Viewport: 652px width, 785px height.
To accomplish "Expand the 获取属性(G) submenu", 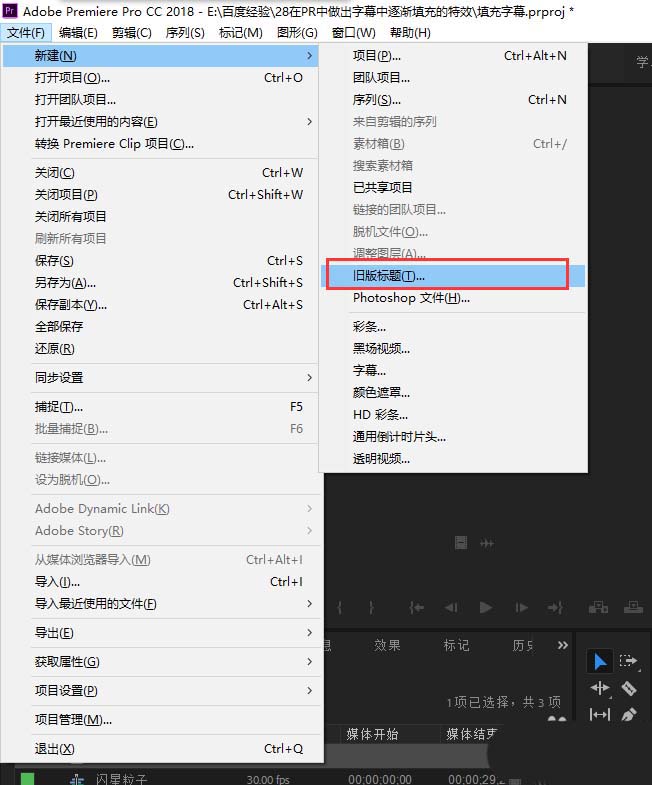I will pyautogui.click(x=309, y=662).
